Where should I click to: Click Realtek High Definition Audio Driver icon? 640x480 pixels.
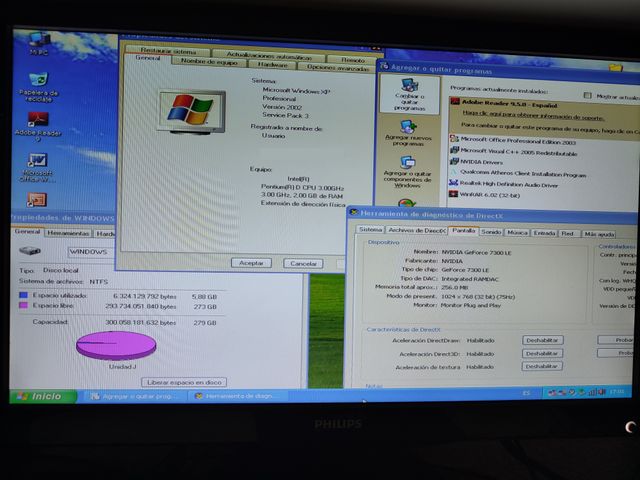pos(453,183)
